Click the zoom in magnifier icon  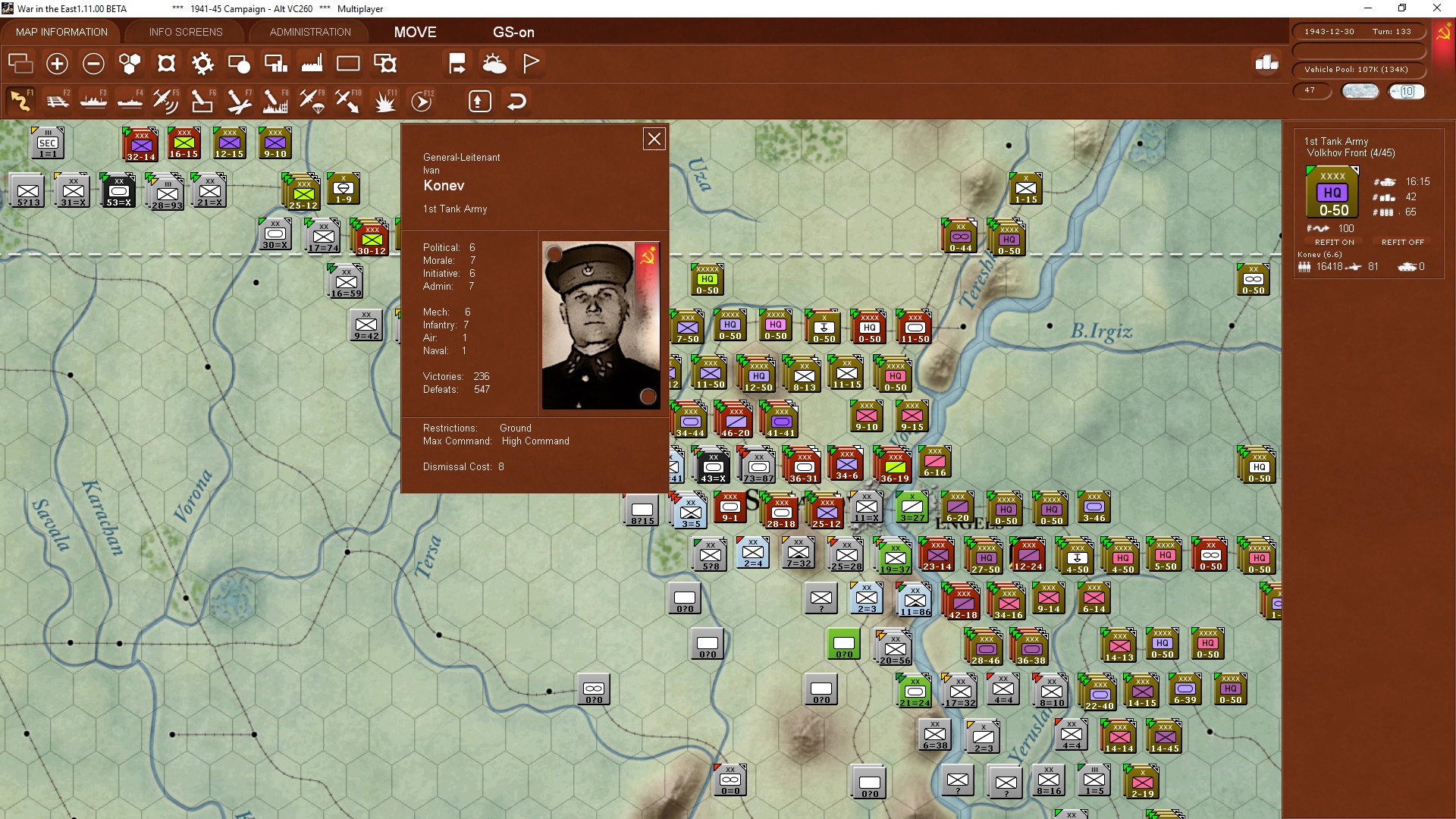[x=57, y=64]
